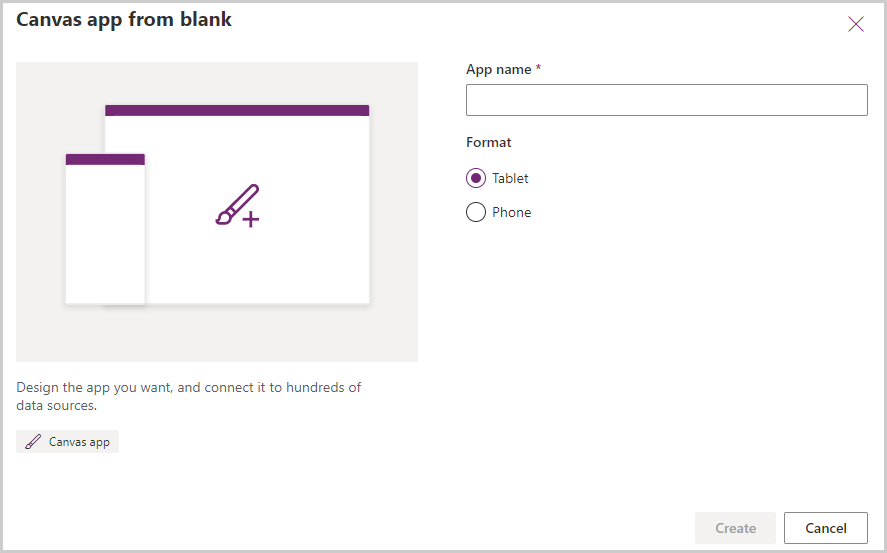This screenshot has width=887, height=553.
Task: Click the paintbrush plus icon in preview
Action: pyautogui.click(x=238, y=205)
